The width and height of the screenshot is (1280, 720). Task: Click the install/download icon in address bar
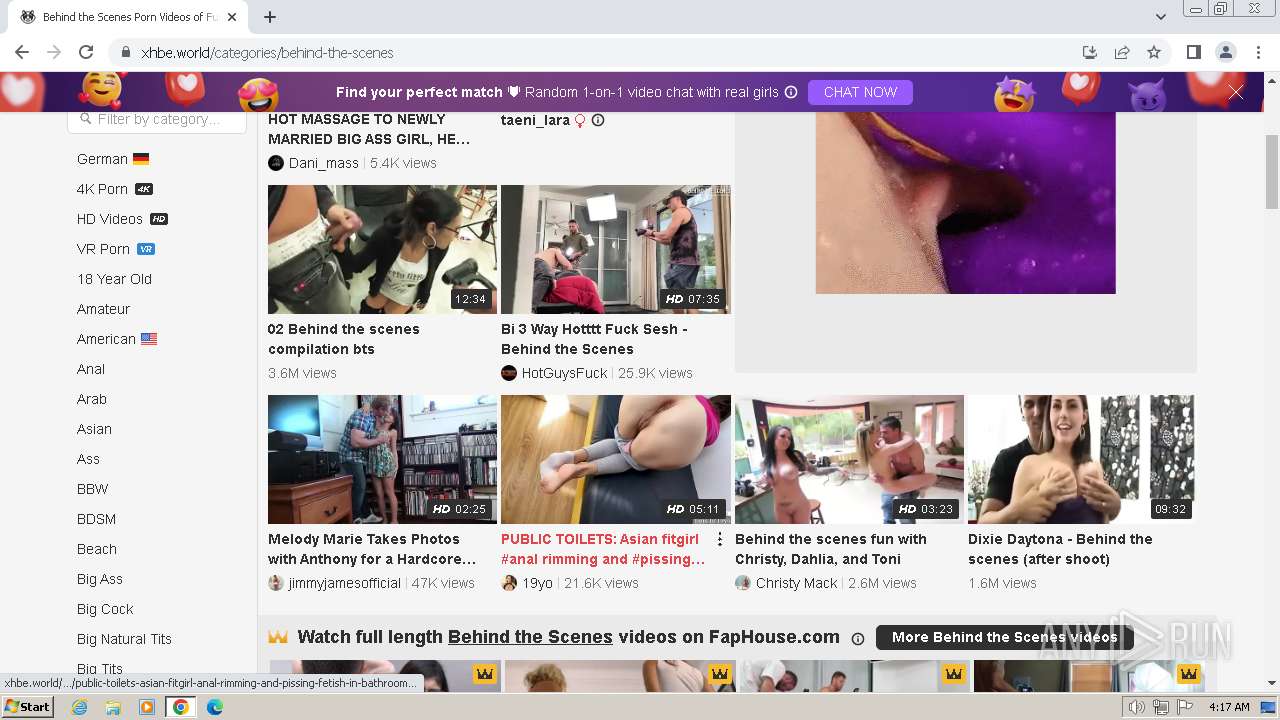[x=1090, y=52]
